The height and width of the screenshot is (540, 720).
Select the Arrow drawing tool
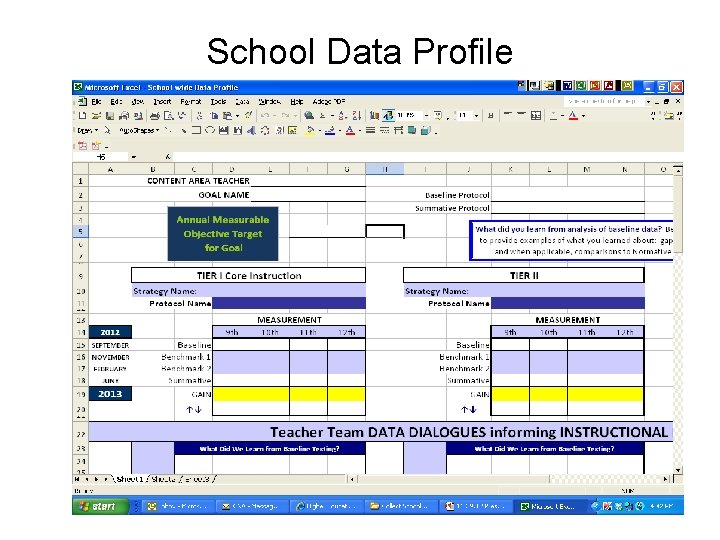(x=183, y=131)
